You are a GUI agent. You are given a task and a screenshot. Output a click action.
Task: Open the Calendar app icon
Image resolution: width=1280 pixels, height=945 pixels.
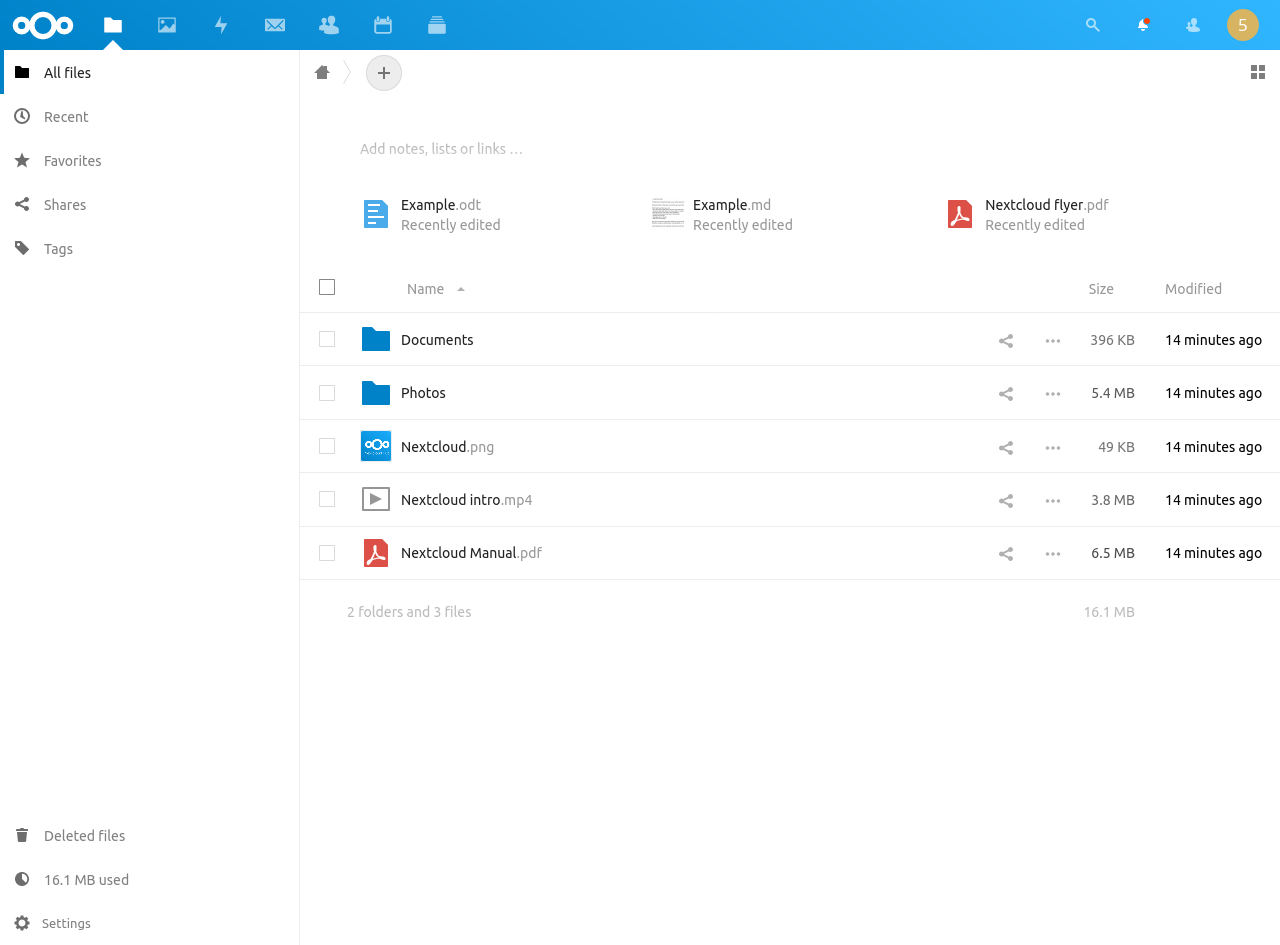point(382,25)
